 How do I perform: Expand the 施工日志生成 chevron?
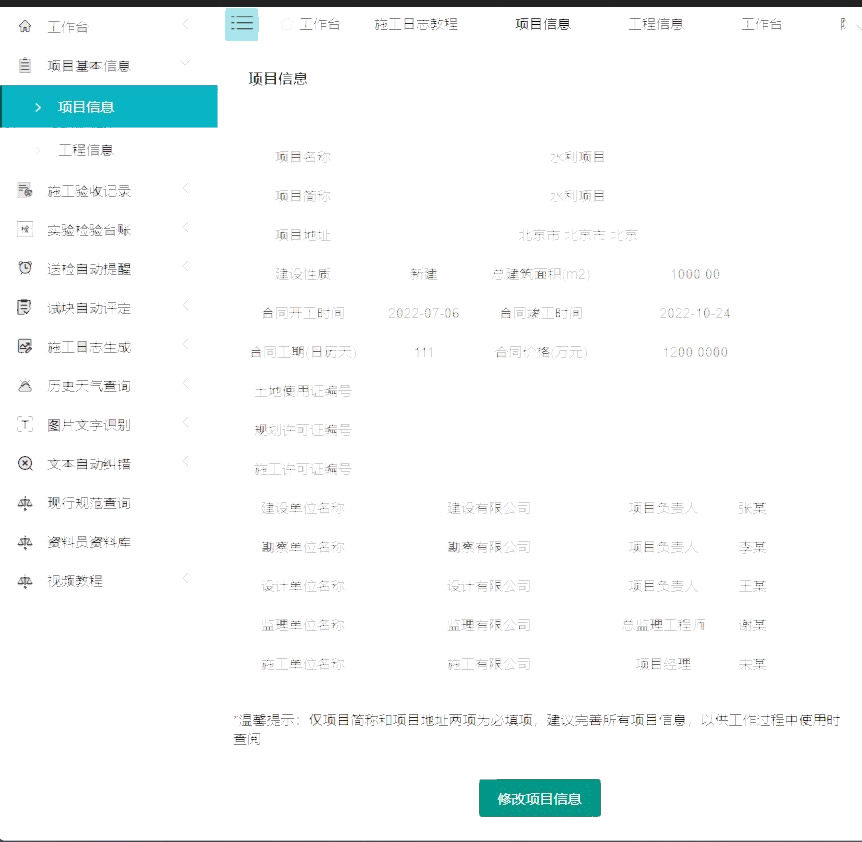point(185,344)
